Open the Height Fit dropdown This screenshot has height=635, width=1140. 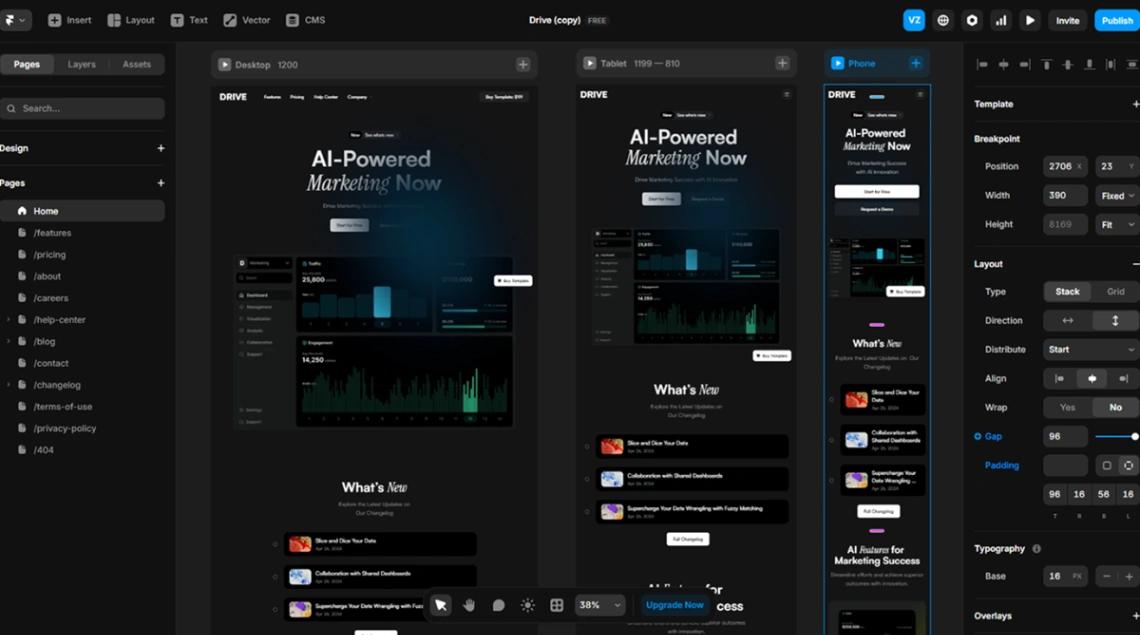point(1117,225)
